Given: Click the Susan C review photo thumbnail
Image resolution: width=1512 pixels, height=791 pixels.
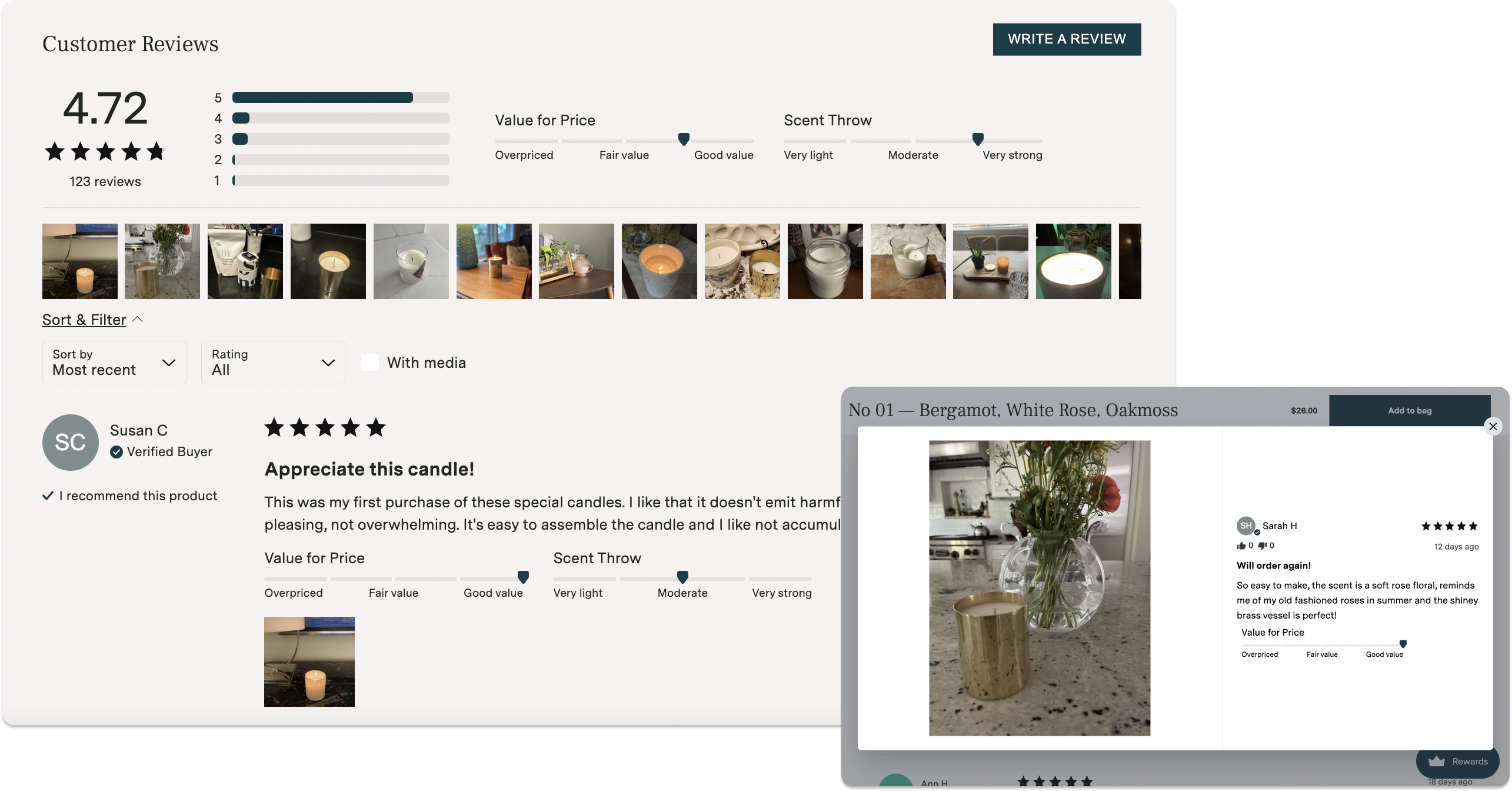Looking at the screenshot, I should 309,661.
